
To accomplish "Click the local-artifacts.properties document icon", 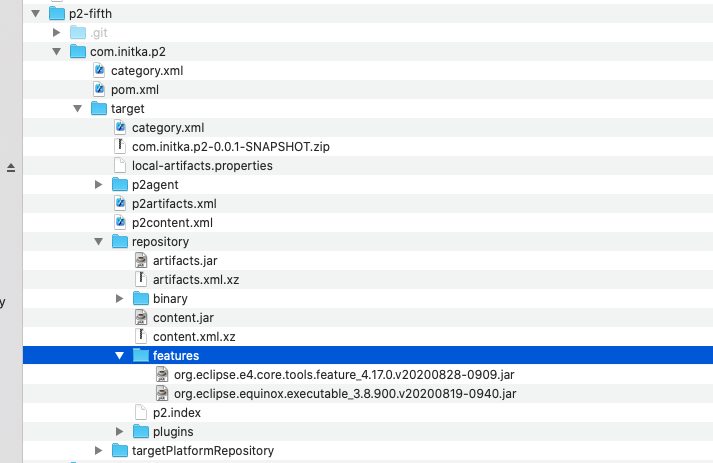I will pos(120,166).
